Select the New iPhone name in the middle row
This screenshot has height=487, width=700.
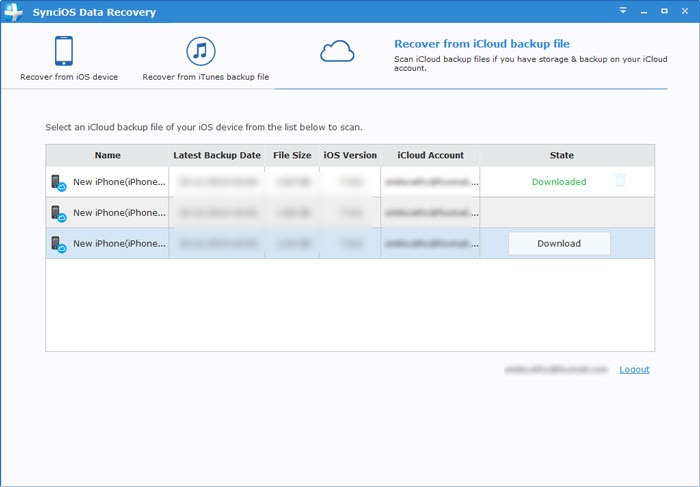tap(119, 212)
